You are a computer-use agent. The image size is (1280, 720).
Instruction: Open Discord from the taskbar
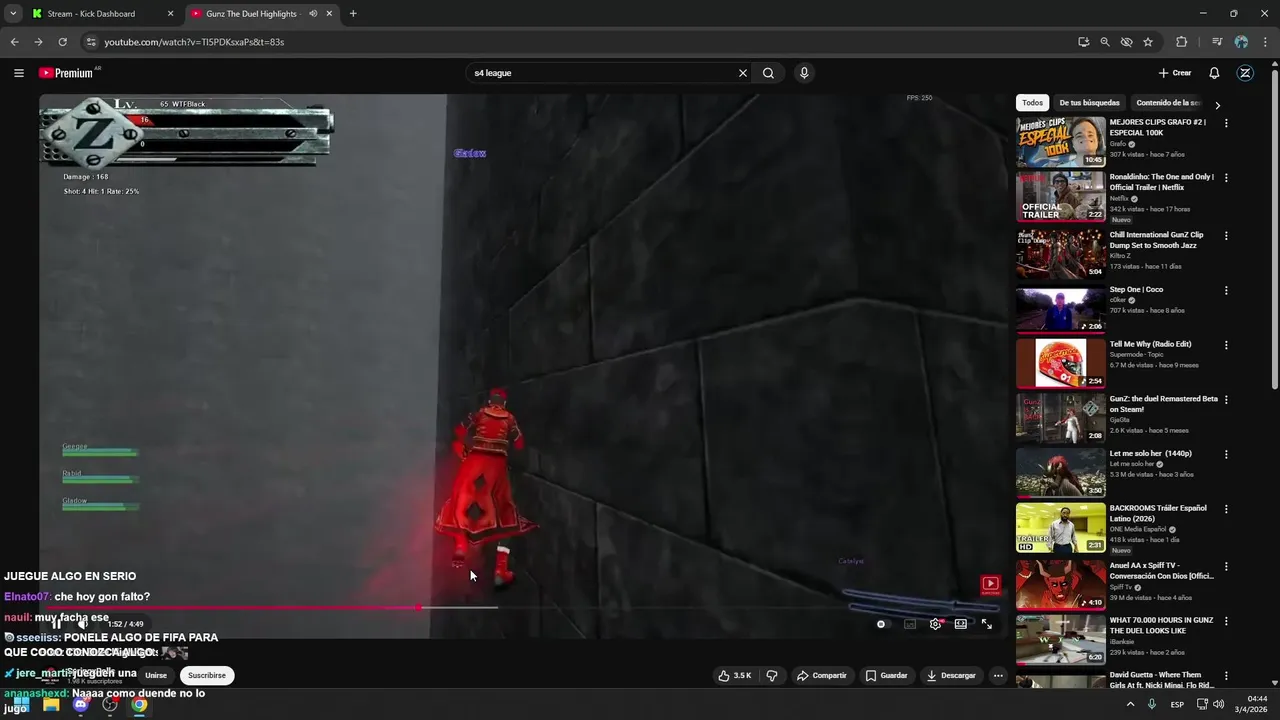81,704
